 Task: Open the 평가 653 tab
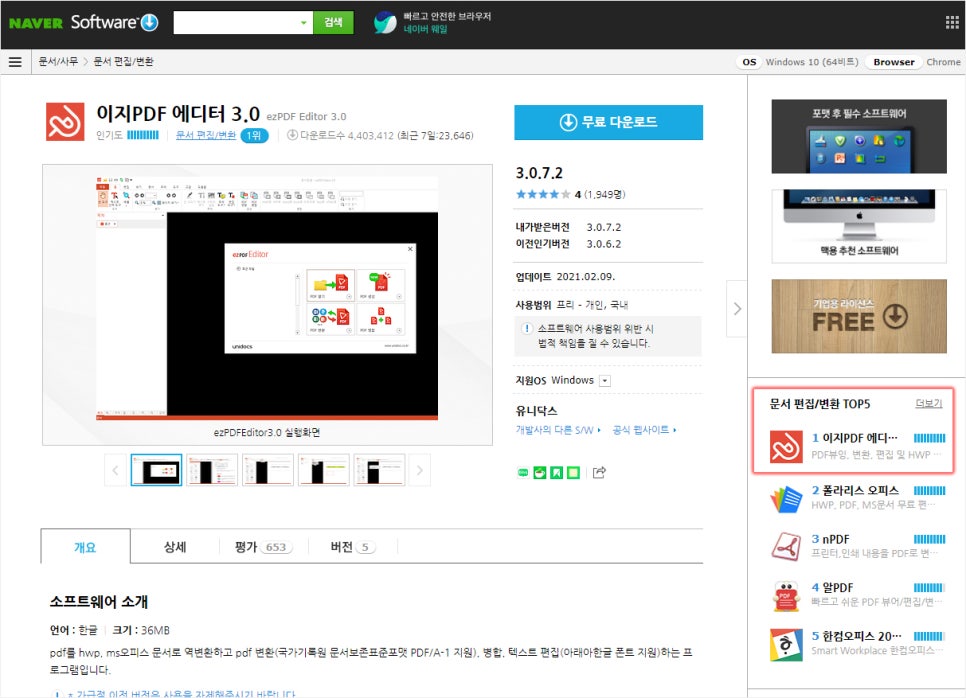pos(264,546)
